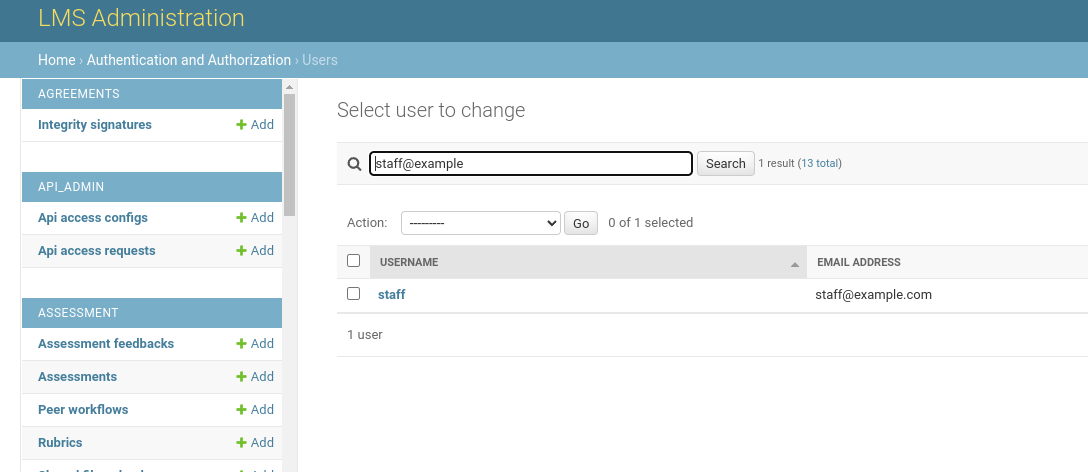Open Assessment feedbacks list
1088x472 pixels.
pyautogui.click(x=106, y=344)
